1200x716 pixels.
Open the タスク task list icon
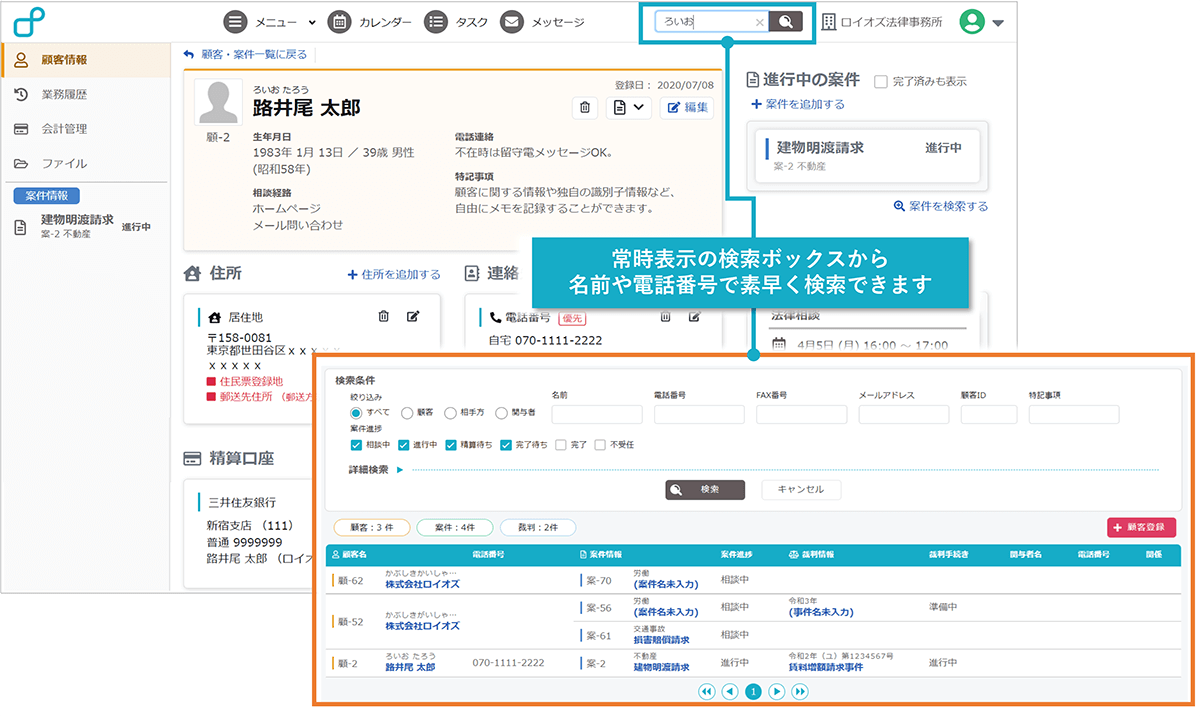tap(435, 22)
